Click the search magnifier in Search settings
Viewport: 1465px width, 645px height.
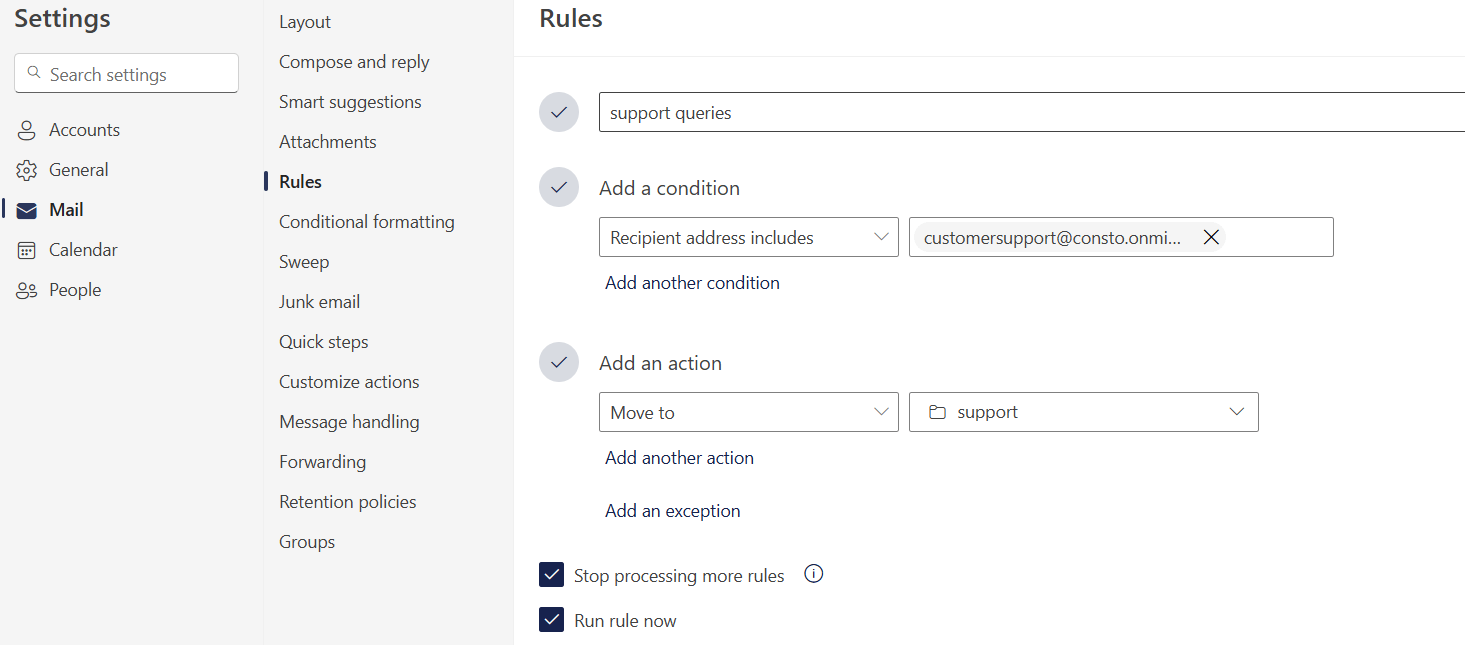[x=35, y=73]
